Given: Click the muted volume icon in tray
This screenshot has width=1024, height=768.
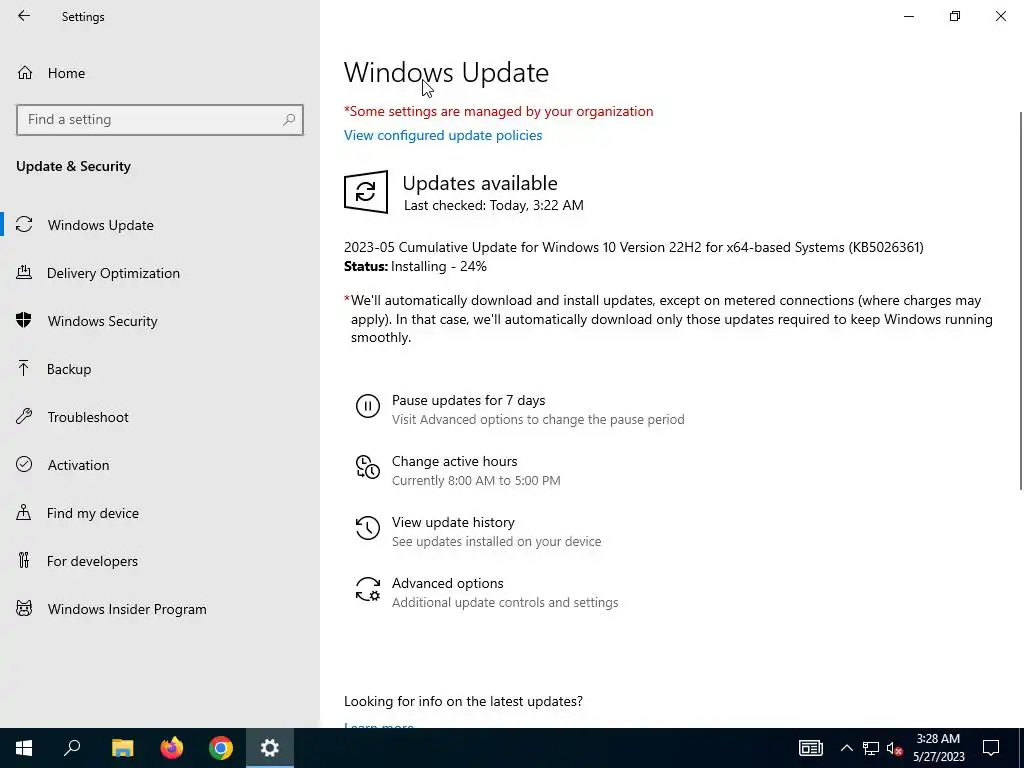Looking at the screenshot, I should [895, 748].
